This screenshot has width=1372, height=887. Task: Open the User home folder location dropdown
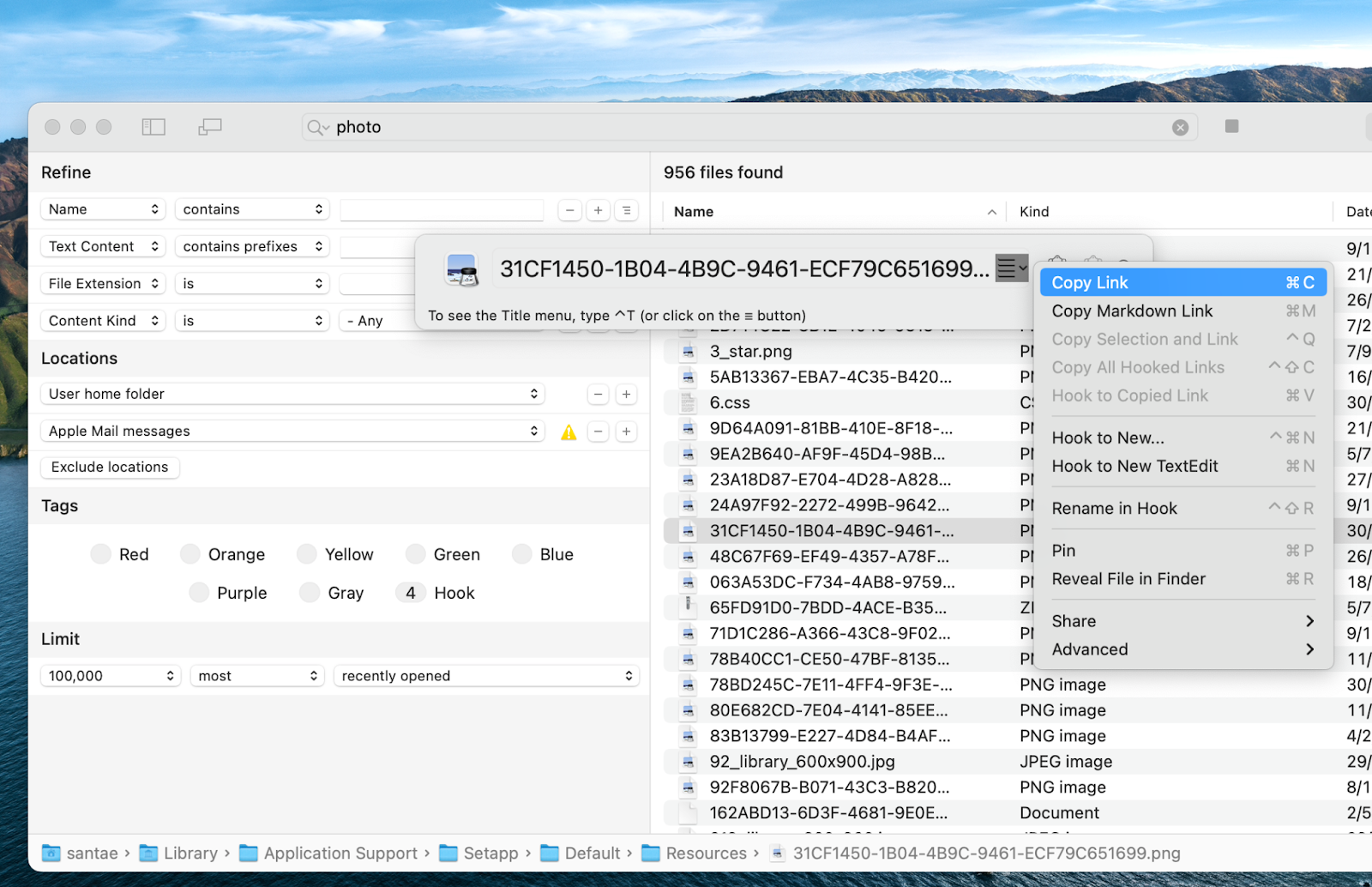(292, 394)
